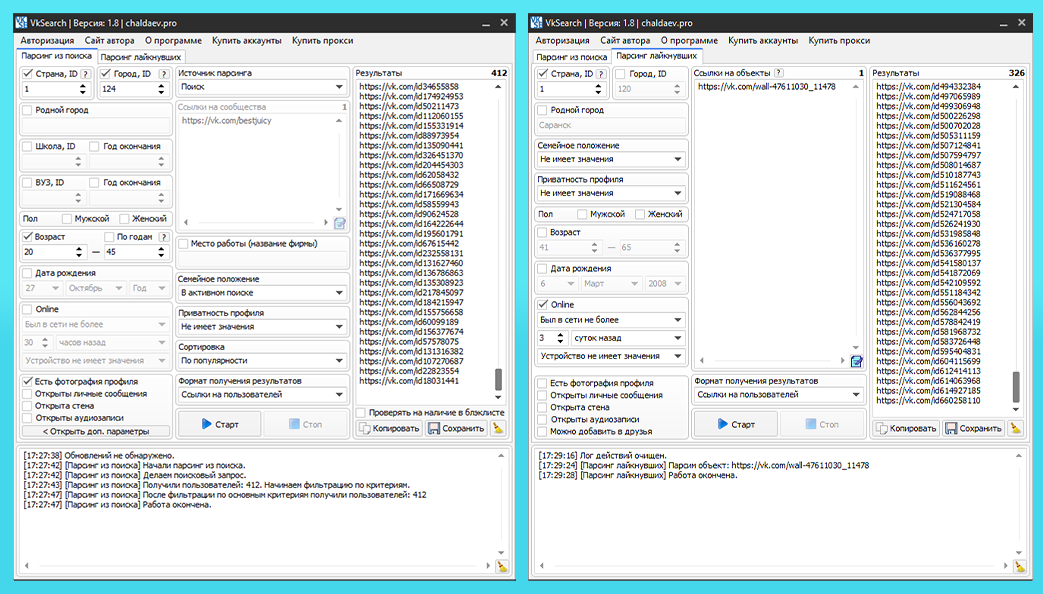Enable the Проверять на наличие в блэклисте checkbox
The width and height of the screenshot is (1043, 594).
click(361, 412)
